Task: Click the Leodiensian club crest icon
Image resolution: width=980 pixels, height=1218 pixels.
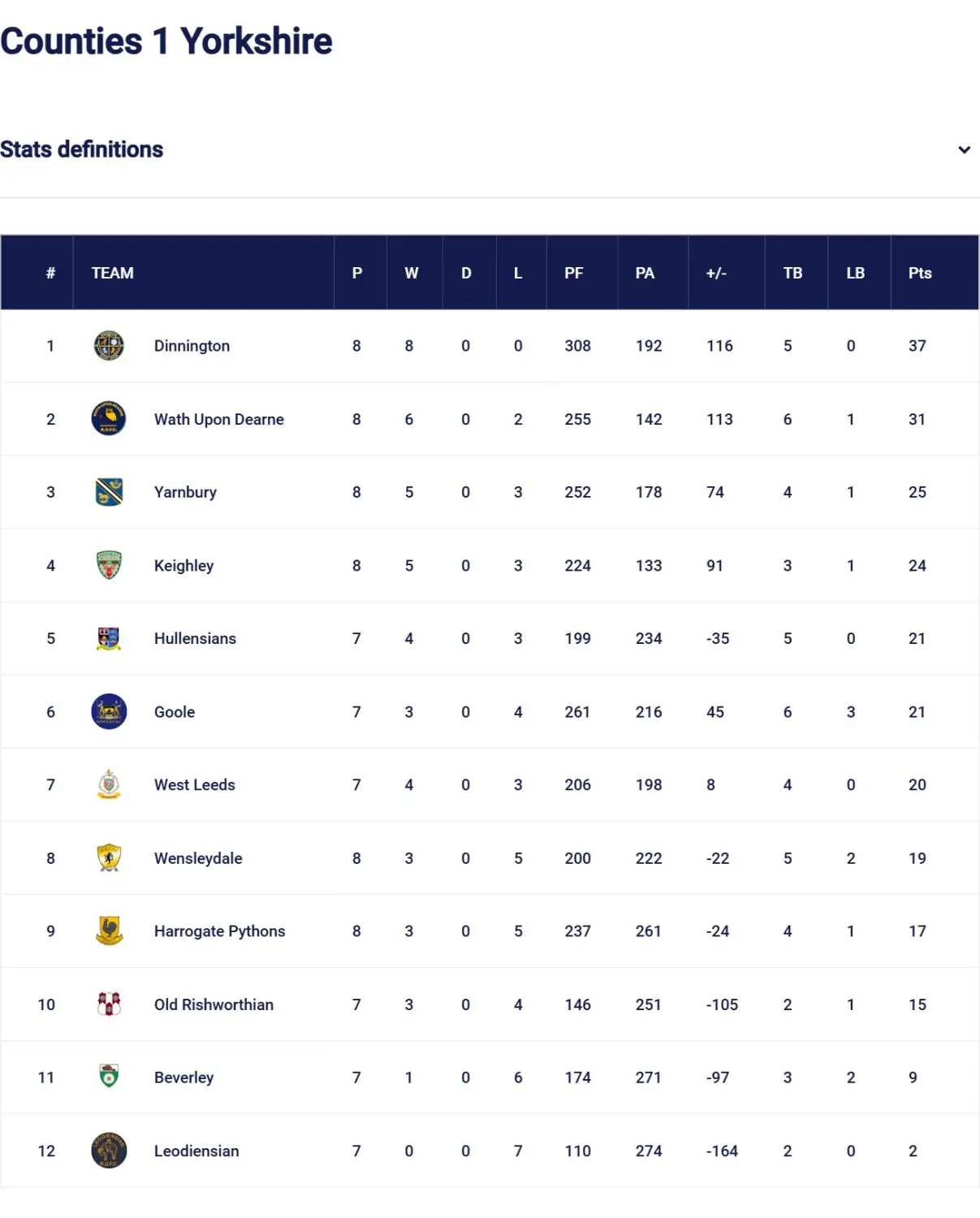Action: tap(109, 1151)
